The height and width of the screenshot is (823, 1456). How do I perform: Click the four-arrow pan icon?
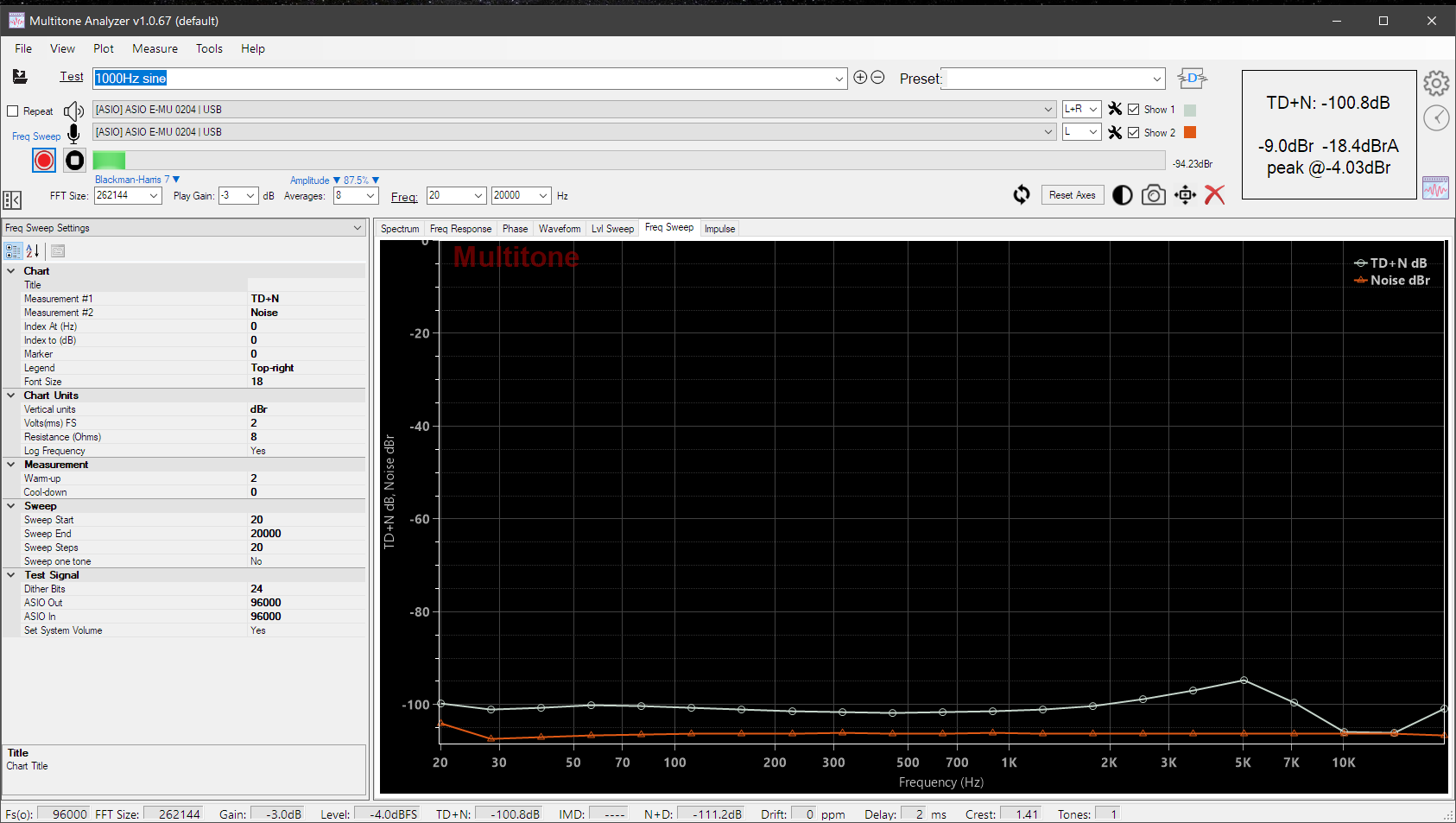coord(1185,194)
